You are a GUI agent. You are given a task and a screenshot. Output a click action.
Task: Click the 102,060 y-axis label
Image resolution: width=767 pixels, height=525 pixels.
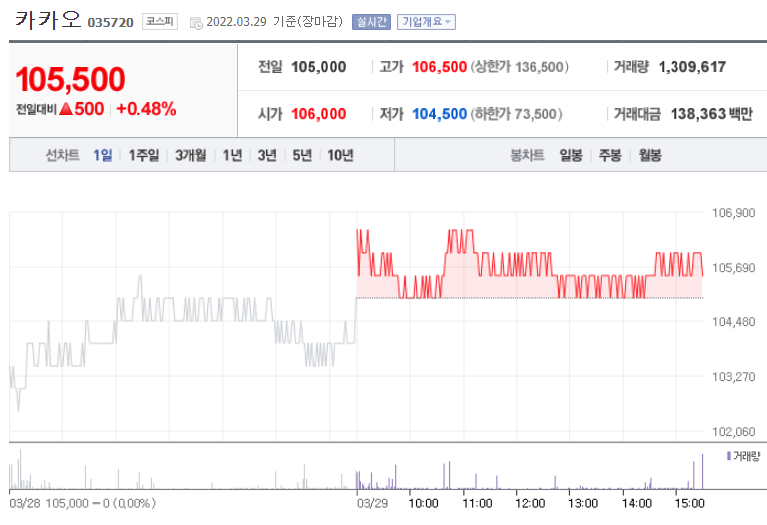[733, 432]
